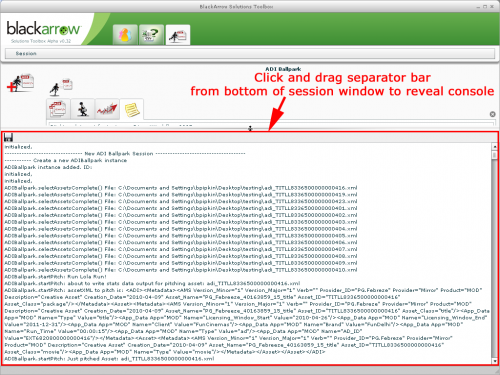
Task: Select the small pitcher session icon
Action: 61,87
